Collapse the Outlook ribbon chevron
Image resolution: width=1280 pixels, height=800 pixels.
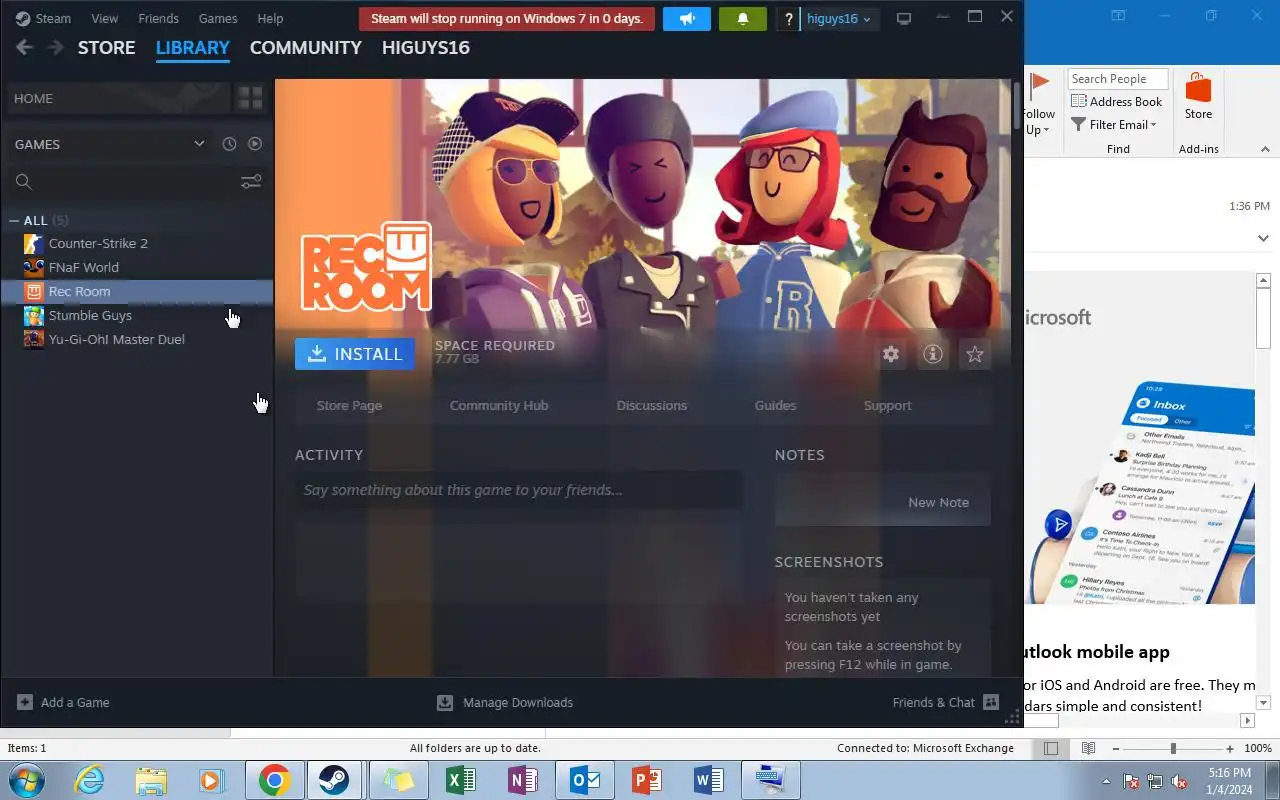(1265, 149)
